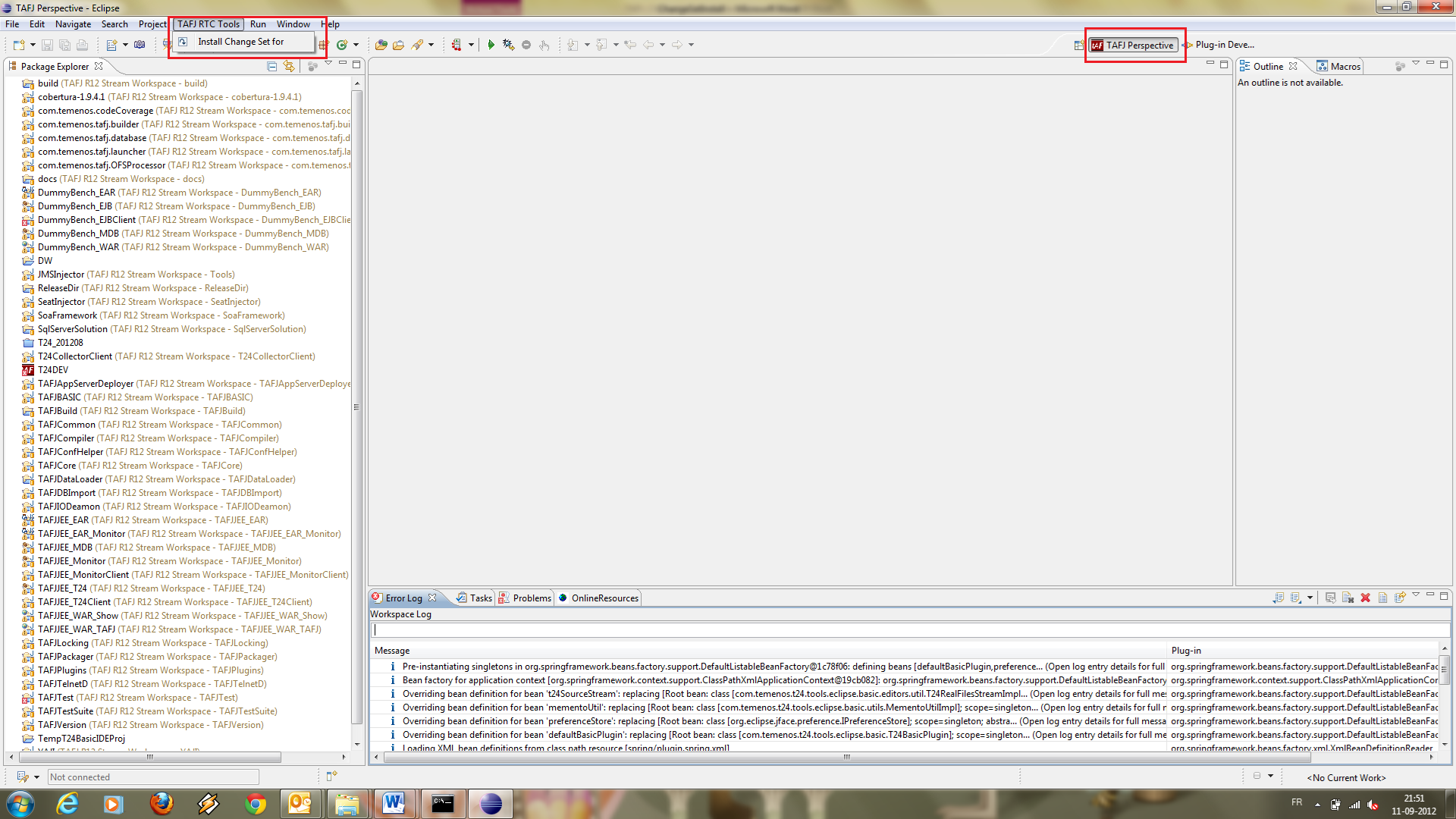Open the Error Log view menu triangle
This screenshot has width=1456, height=819.
[1415, 595]
